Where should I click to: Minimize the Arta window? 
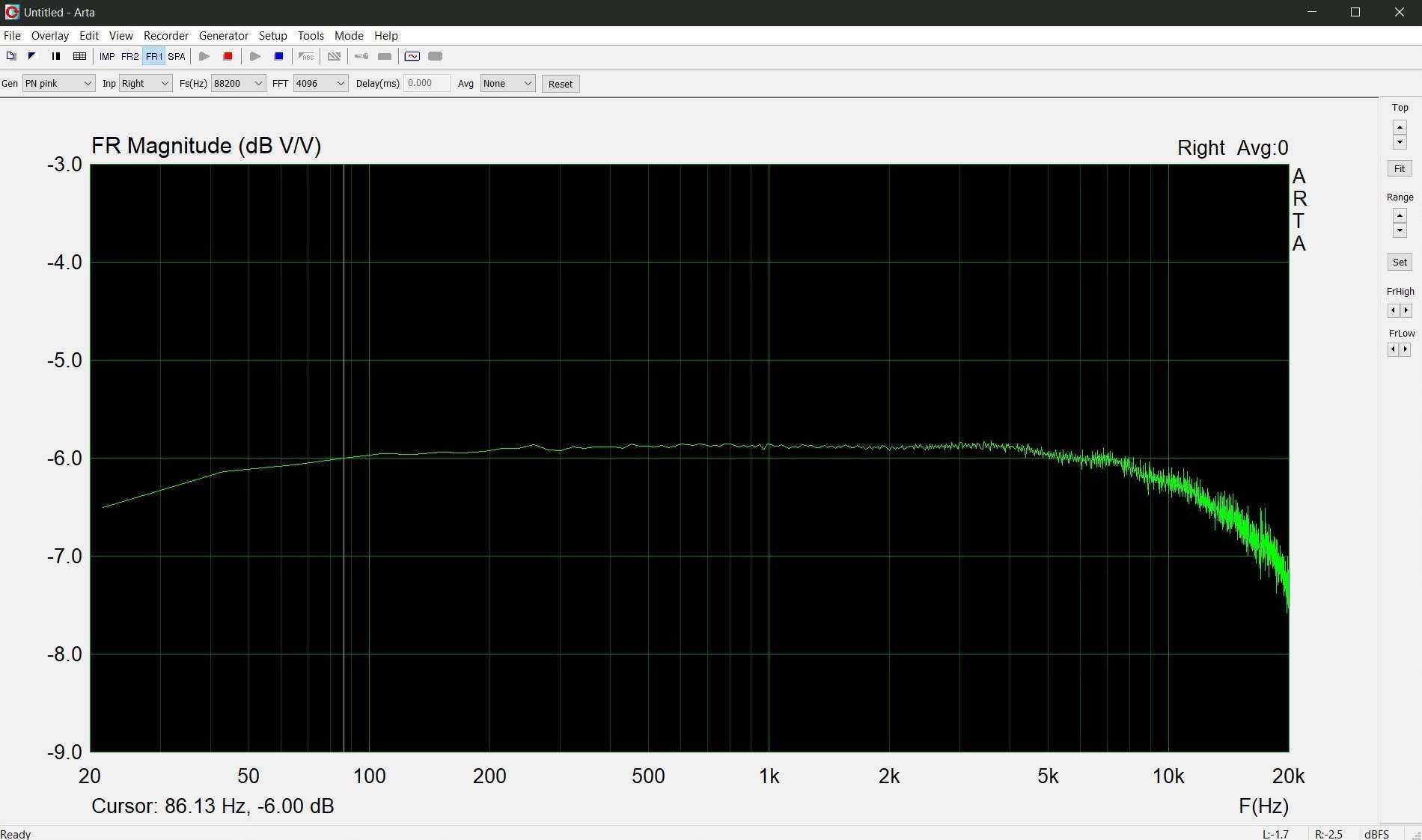(1311, 12)
